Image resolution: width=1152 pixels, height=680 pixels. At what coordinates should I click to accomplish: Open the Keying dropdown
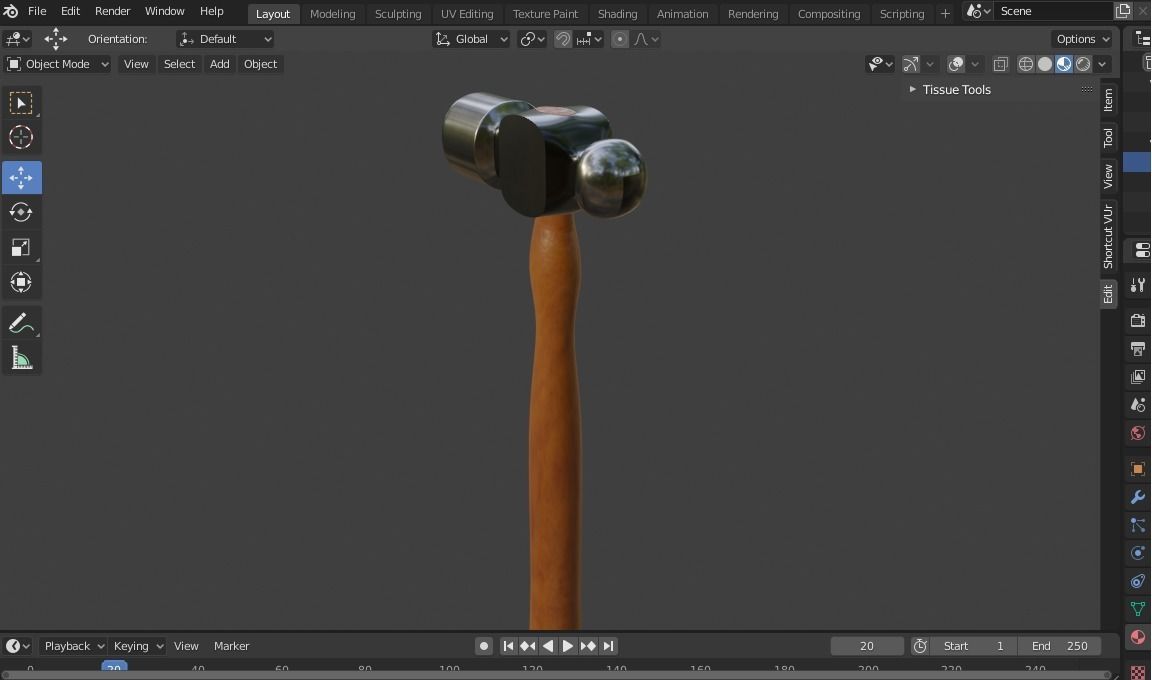(137, 646)
